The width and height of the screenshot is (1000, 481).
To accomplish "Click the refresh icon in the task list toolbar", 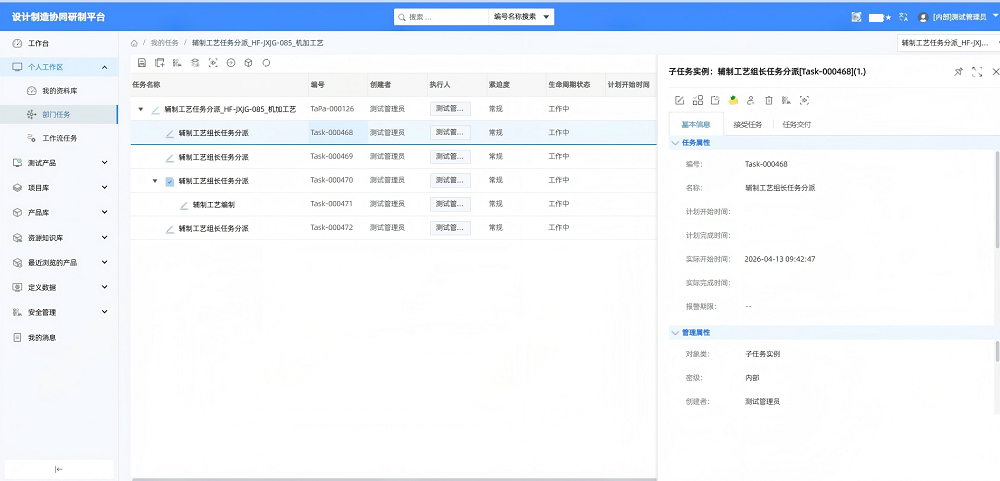I will pyautogui.click(x=267, y=63).
